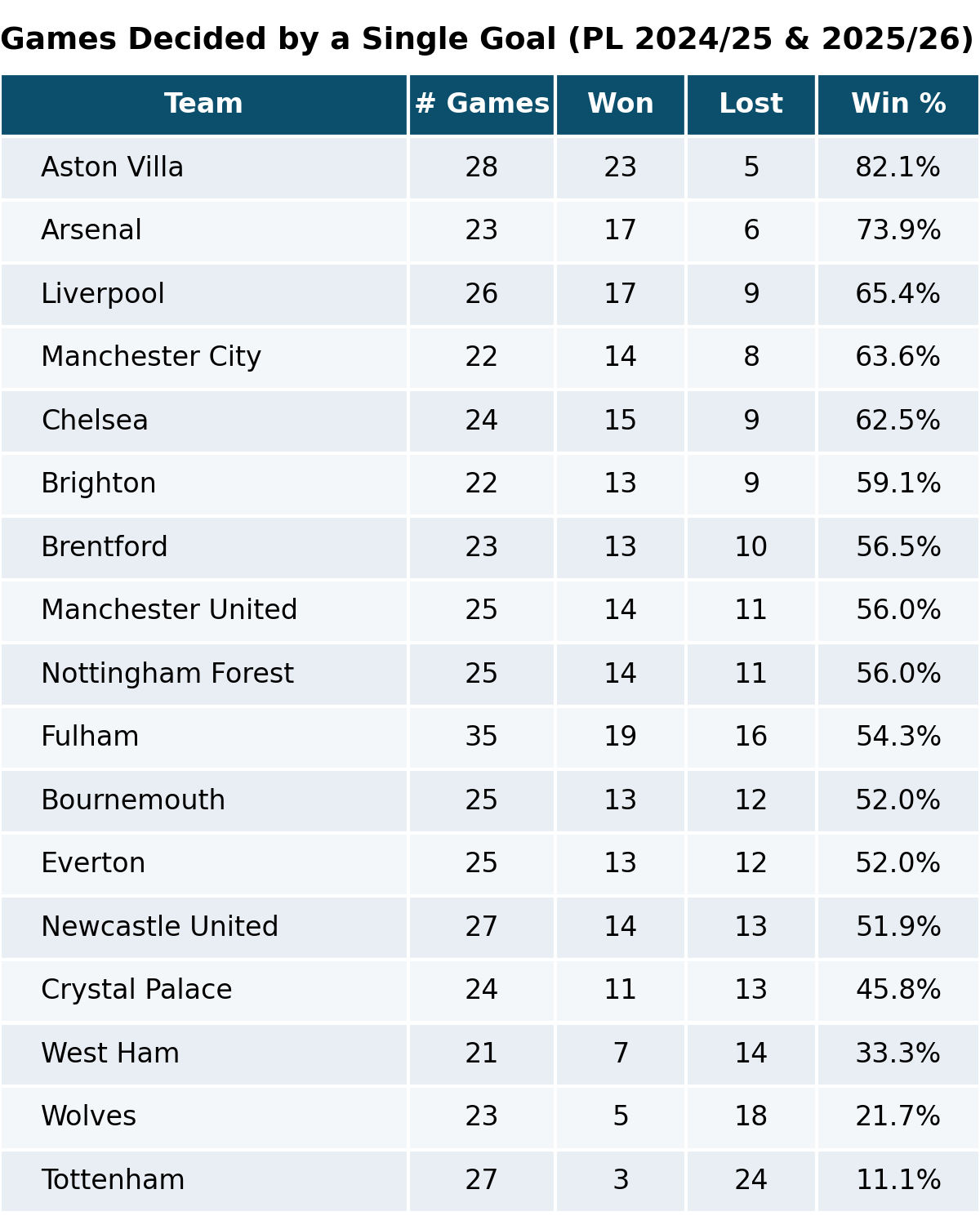Click Chelsea's 62.5% win percentage cell
The image size is (980, 1225).
(x=898, y=421)
